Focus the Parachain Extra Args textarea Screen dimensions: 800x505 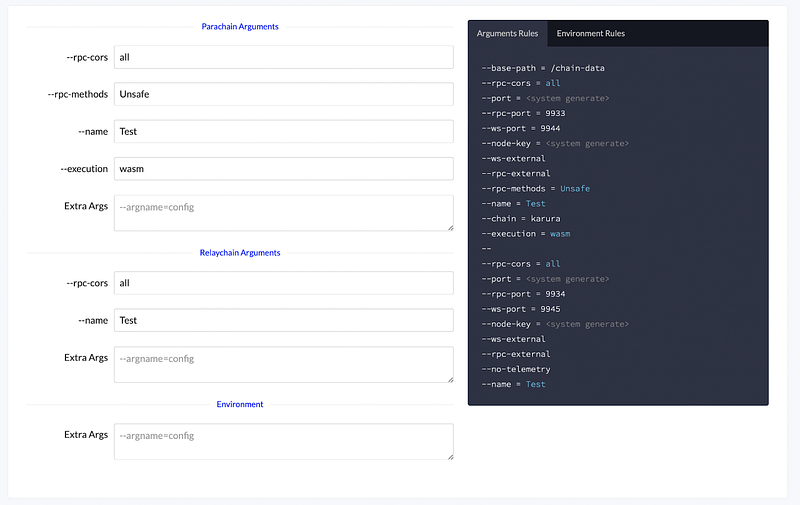click(283, 213)
